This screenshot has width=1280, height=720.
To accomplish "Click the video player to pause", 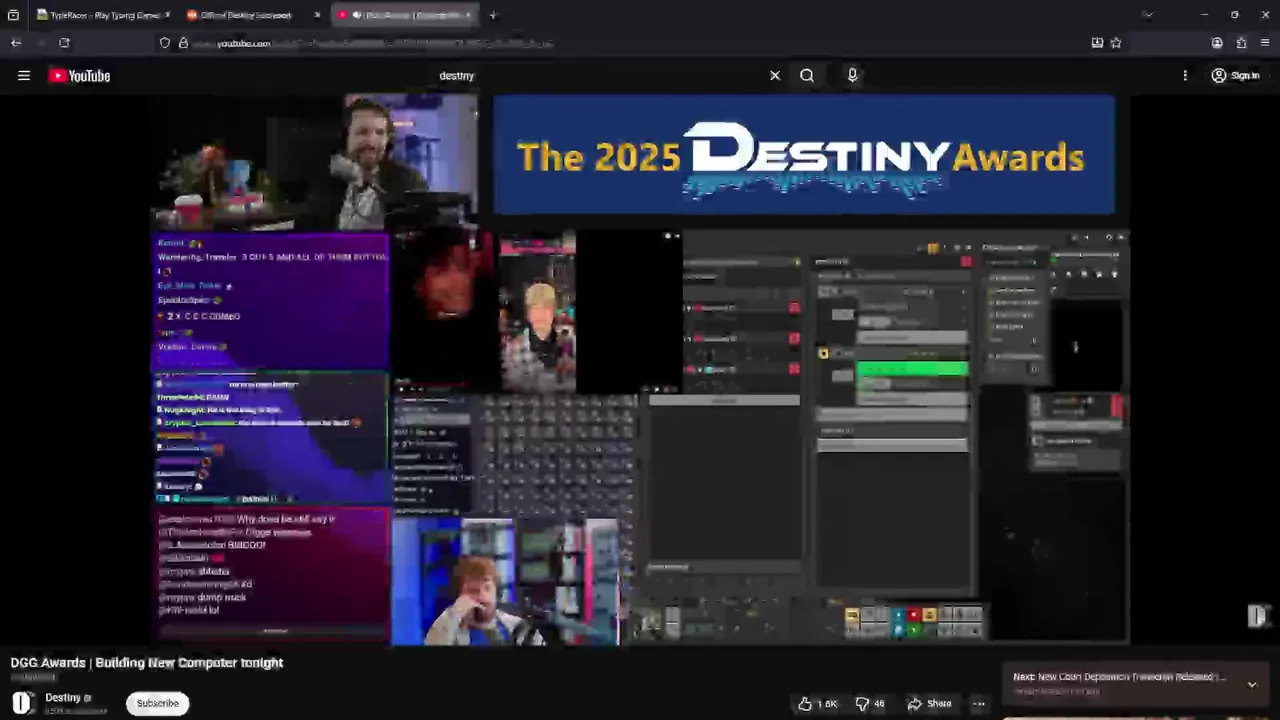I will point(640,370).
